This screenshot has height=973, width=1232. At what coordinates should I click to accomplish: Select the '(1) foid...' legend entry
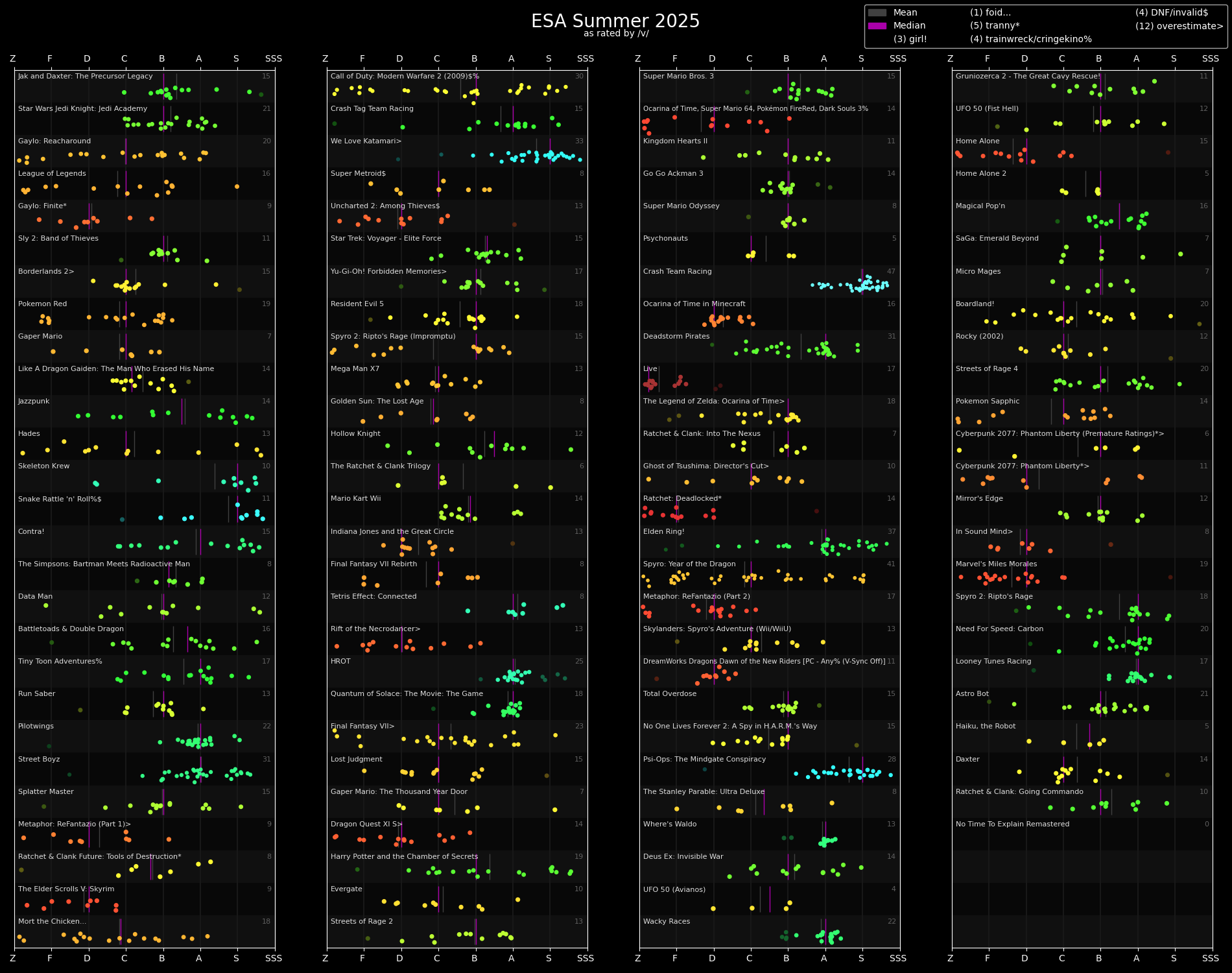coord(990,13)
